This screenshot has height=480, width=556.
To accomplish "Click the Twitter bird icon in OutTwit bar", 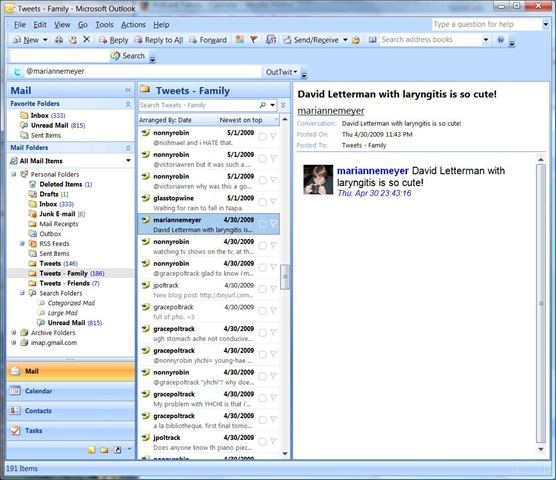I will point(17,72).
